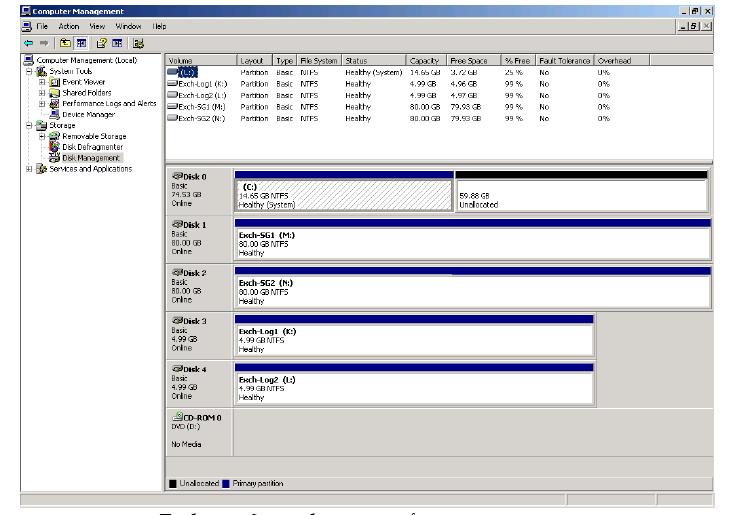Select Disk Defragmenter in the tree
Screen dimensions: 734x515
click(x=90, y=147)
